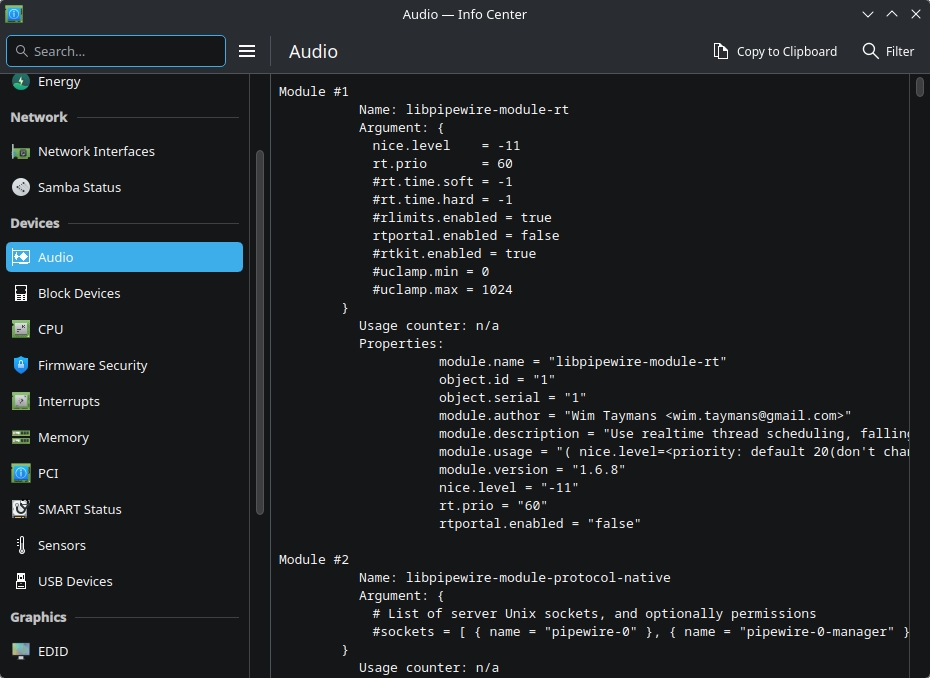930x678 pixels.
Task: Click the '#rt.time.soft = -1' line
Action: coord(442,182)
